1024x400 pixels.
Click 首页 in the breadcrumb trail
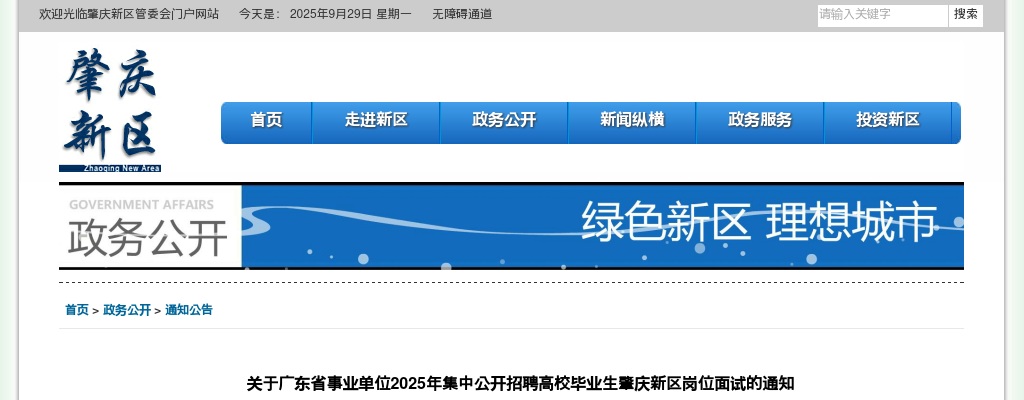(77, 311)
